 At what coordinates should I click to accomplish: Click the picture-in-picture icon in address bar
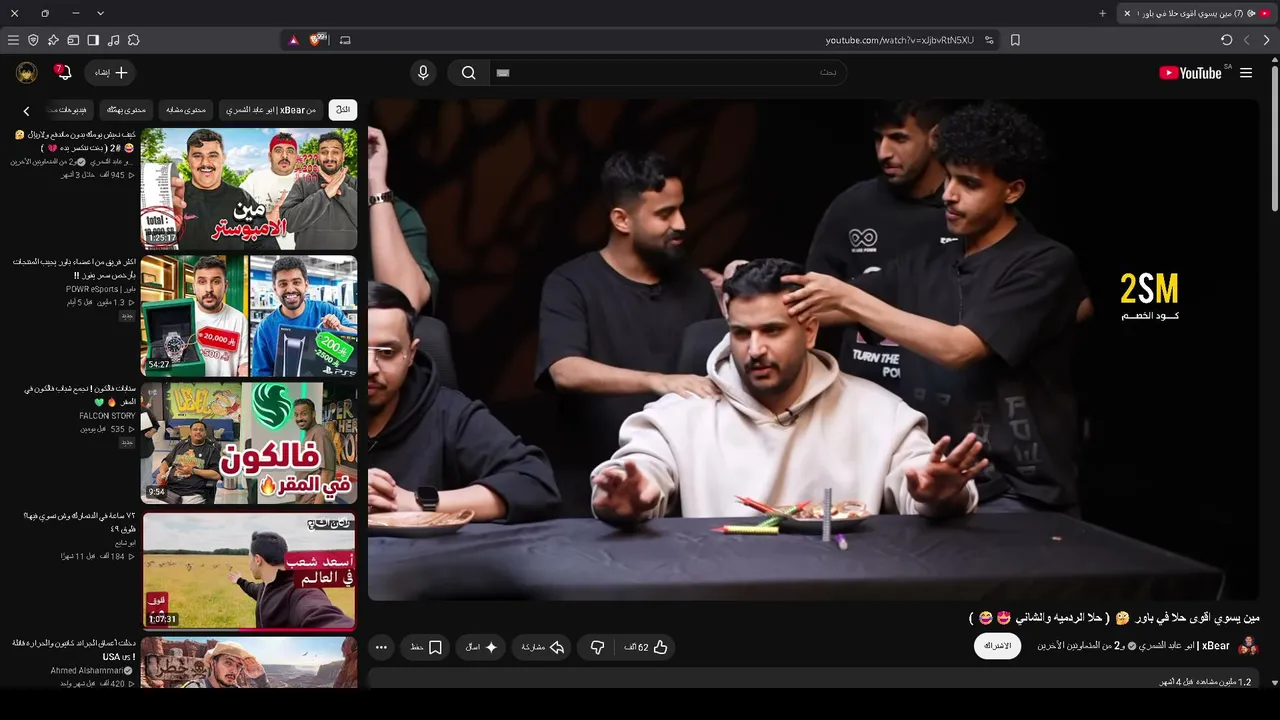(345, 40)
